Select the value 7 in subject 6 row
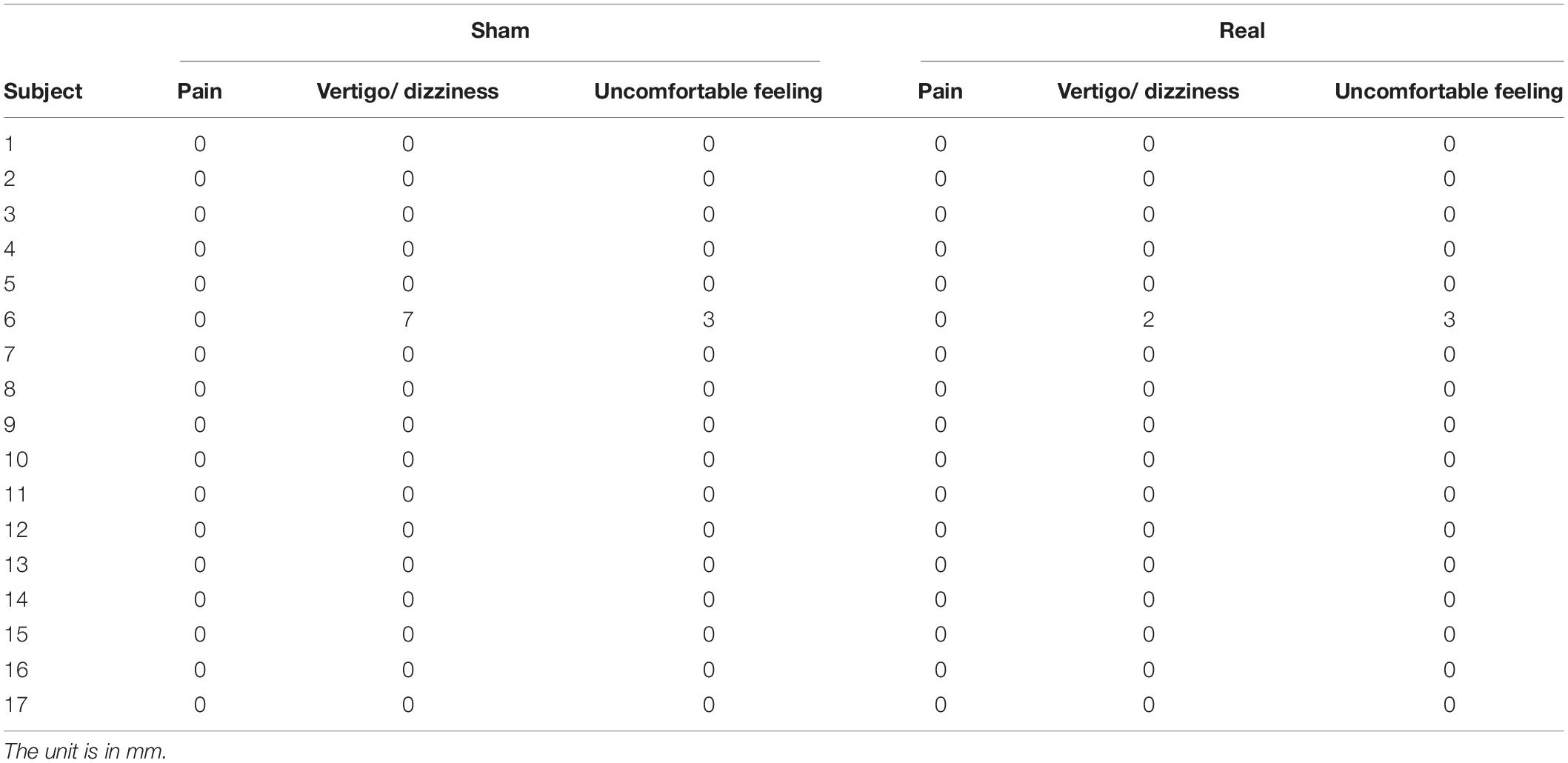 (408, 319)
